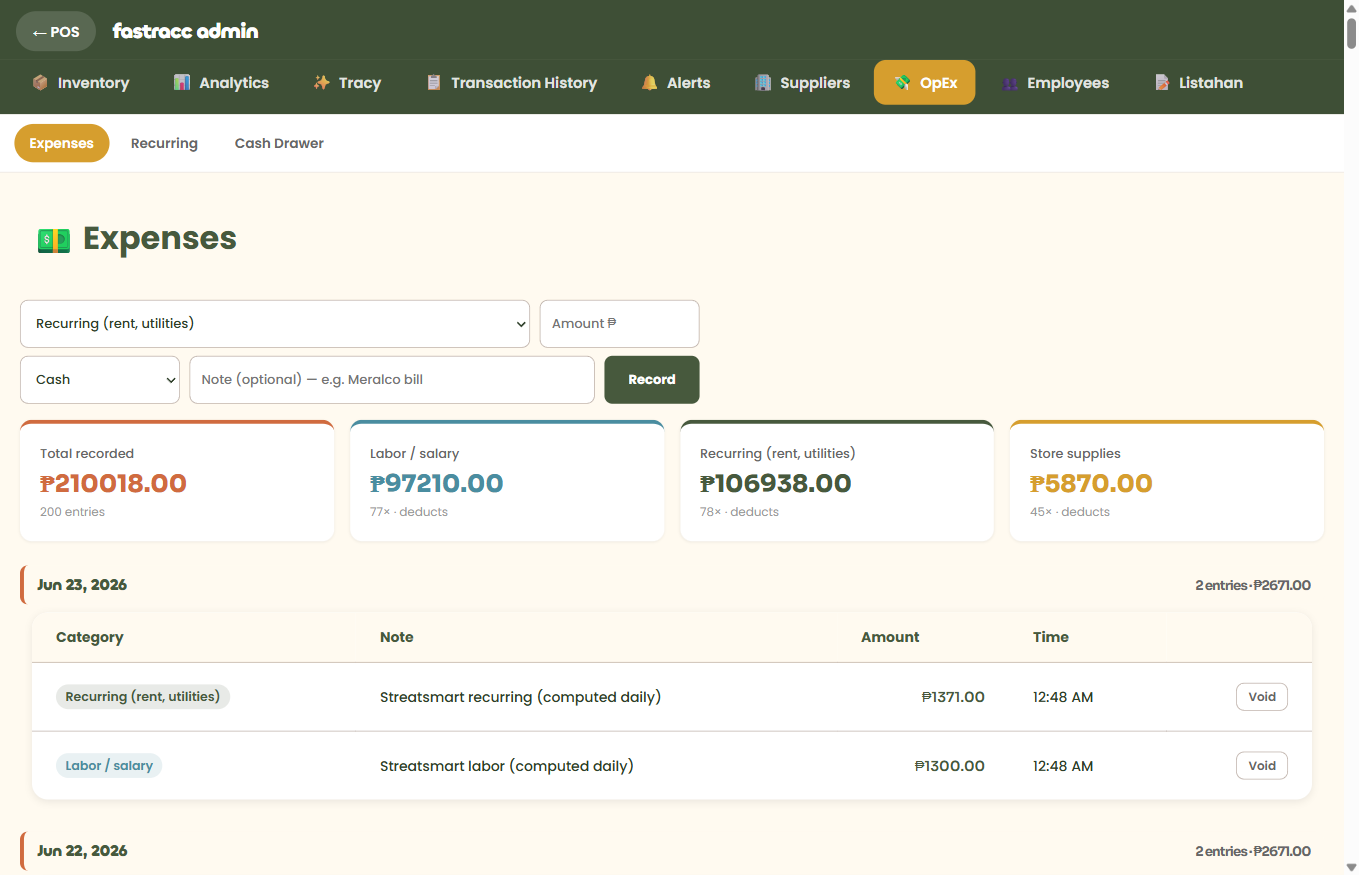This screenshot has width=1359, height=875.
Task: Click the Tracy sparkle icon
Action: [321, 83]
